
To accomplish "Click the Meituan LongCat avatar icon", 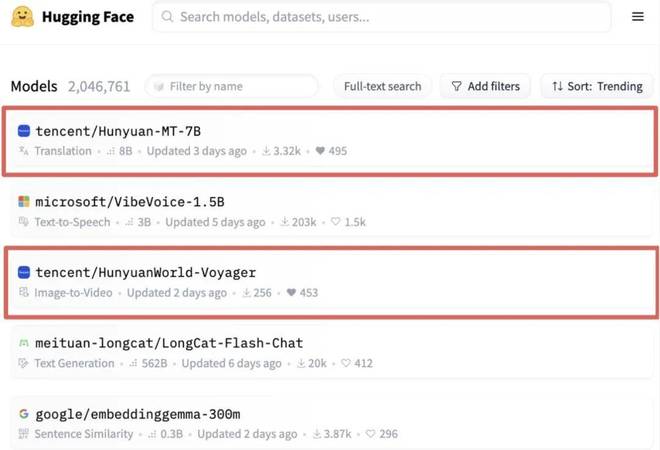I will coord(24,343).
